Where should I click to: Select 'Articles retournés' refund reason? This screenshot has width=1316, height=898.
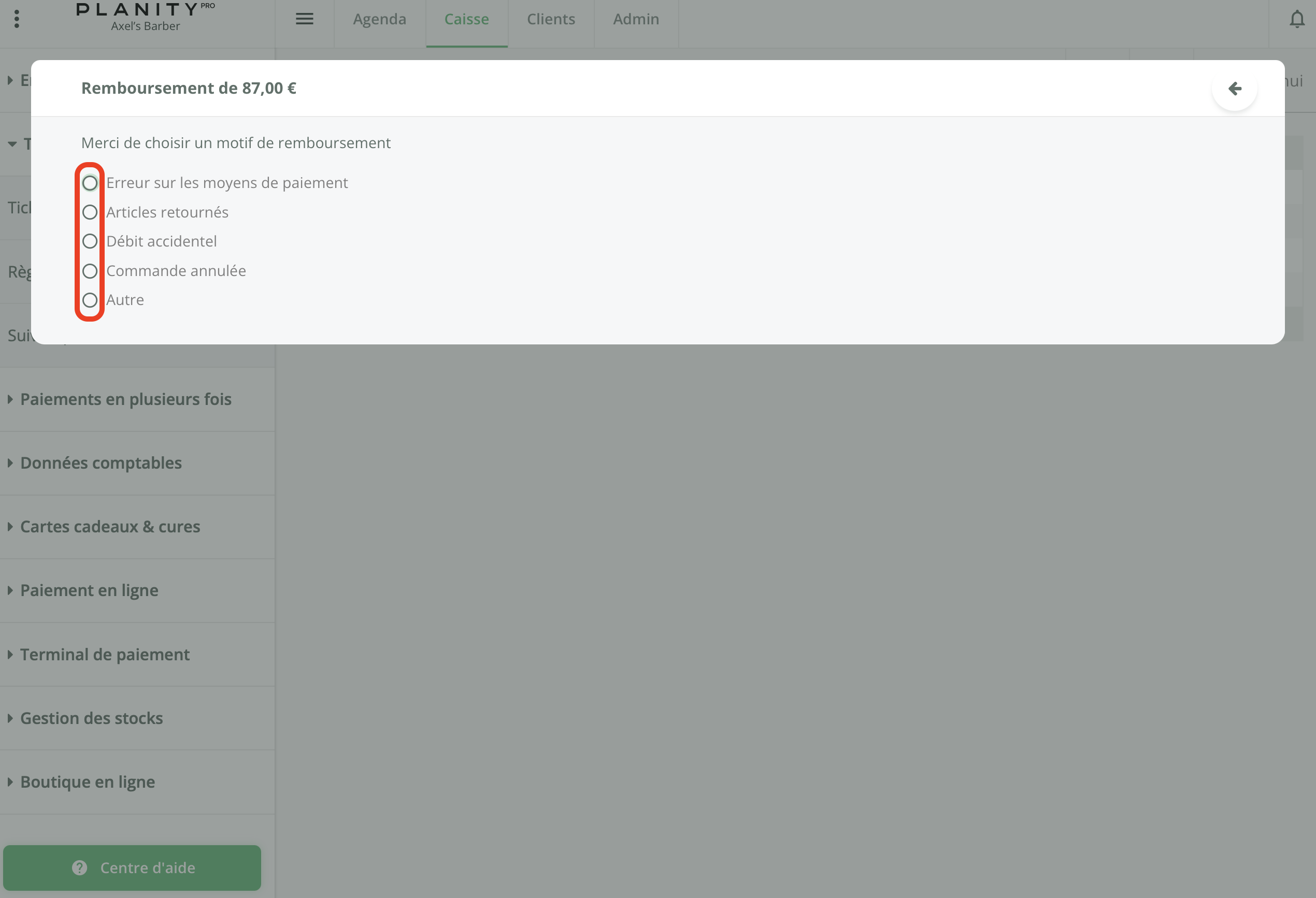90,212
